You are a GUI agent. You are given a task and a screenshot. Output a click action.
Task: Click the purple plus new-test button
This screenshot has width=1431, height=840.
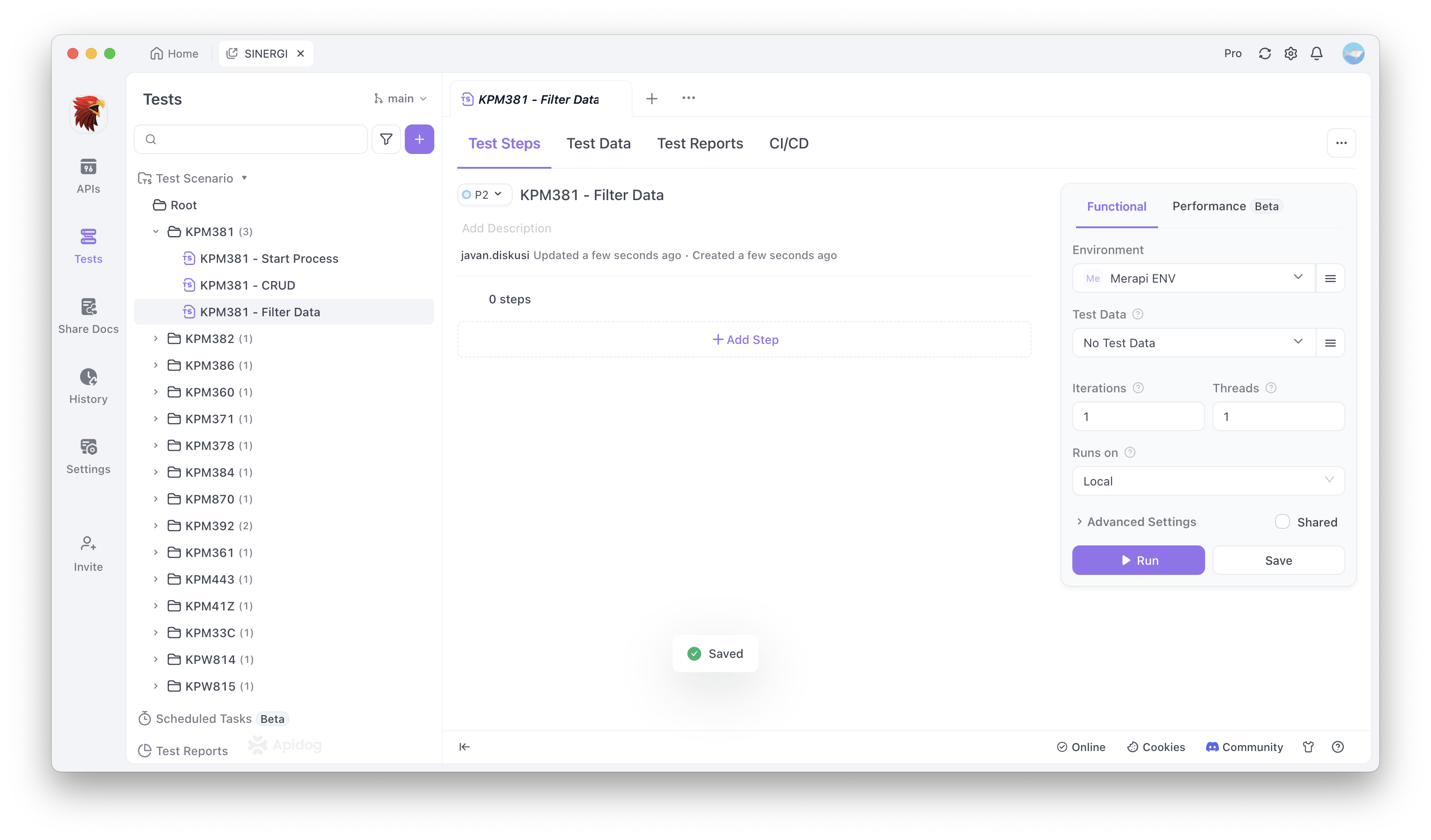pyautogui.click(x=419, y=139)
